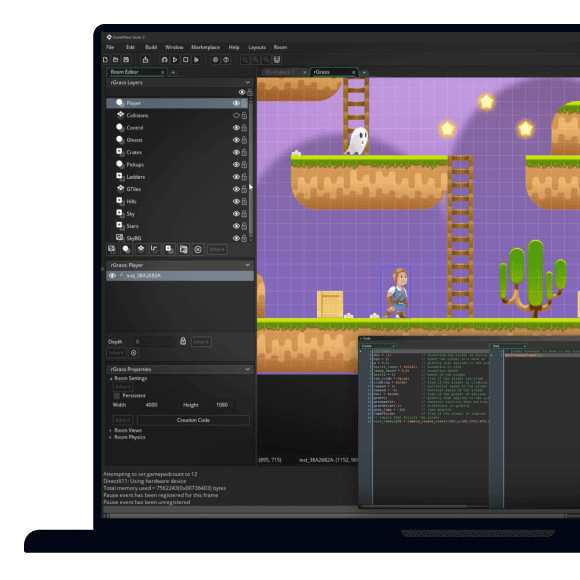Select the SkyBG layer row
The height and width of the screenshot is (580, 580).
[x=177, y=238]
